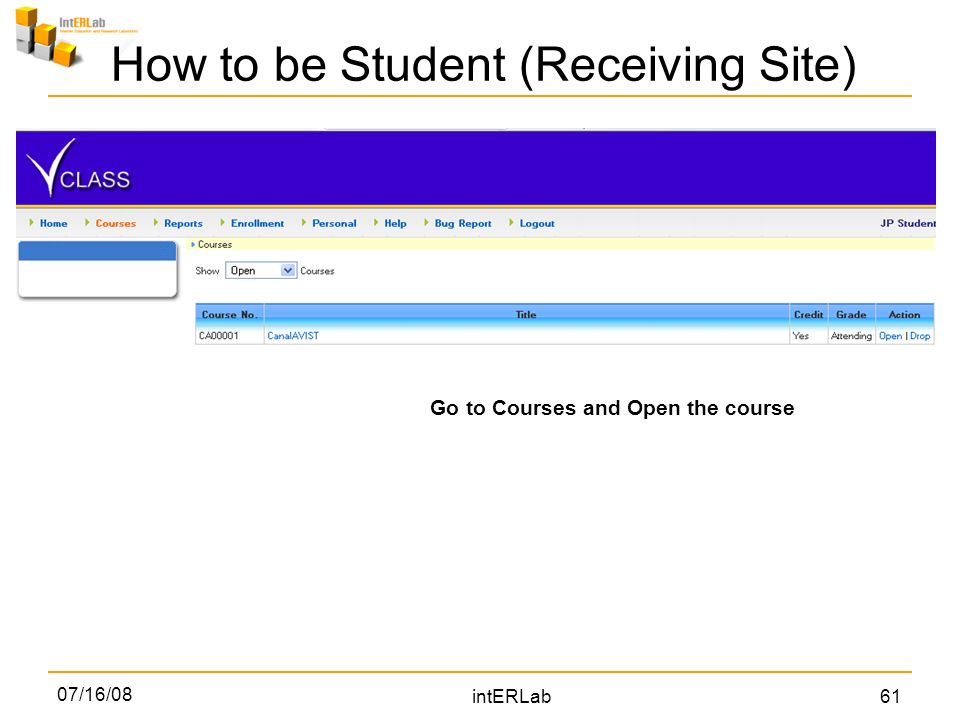The width and height of the screenshot is (960, 720).
Task: Click the JP Student user label
Action: pyautogui.click(x=908, y=223)
